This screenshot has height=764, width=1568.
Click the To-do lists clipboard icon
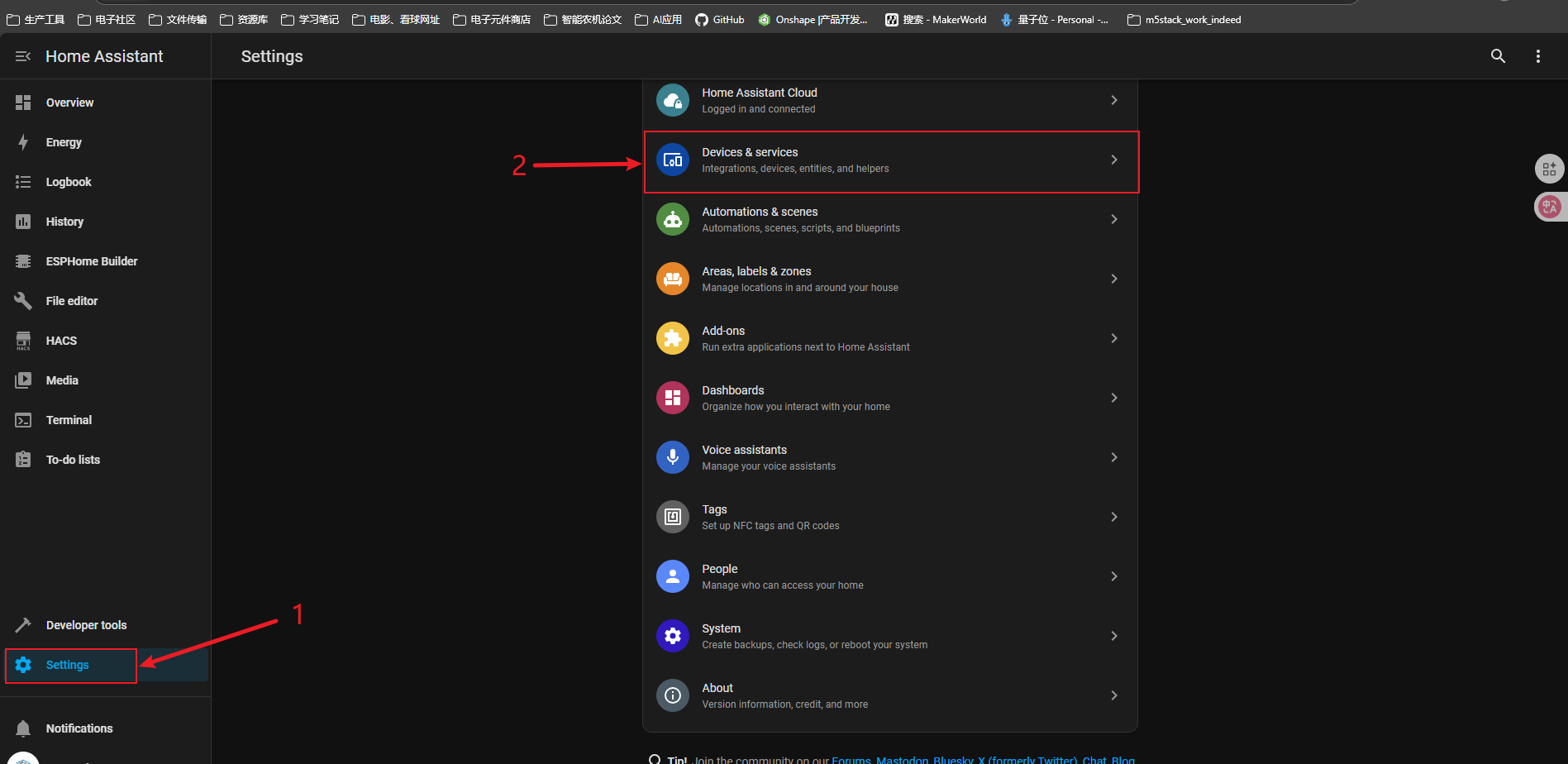(23, 460)
